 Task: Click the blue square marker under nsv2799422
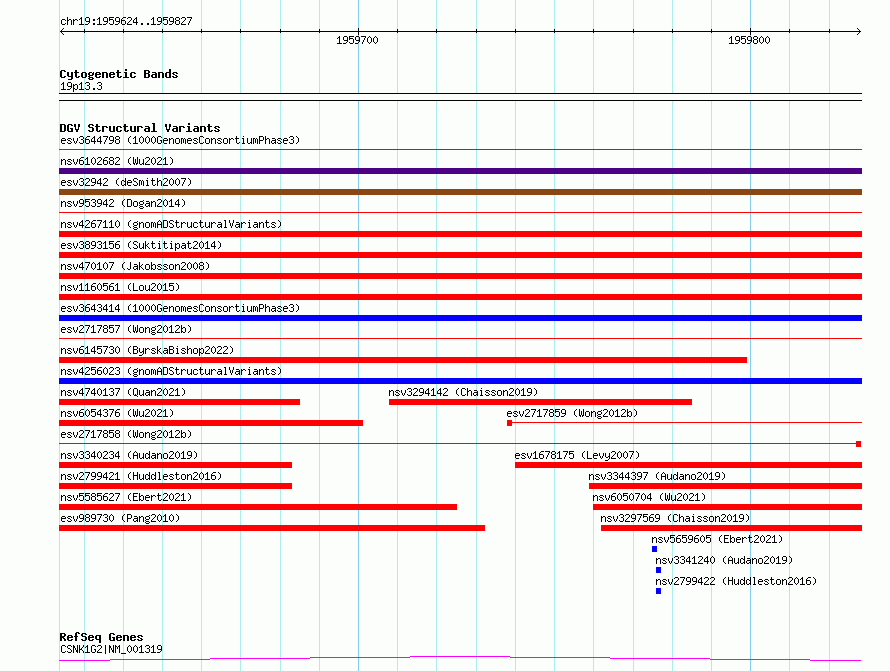click(658, 591)
